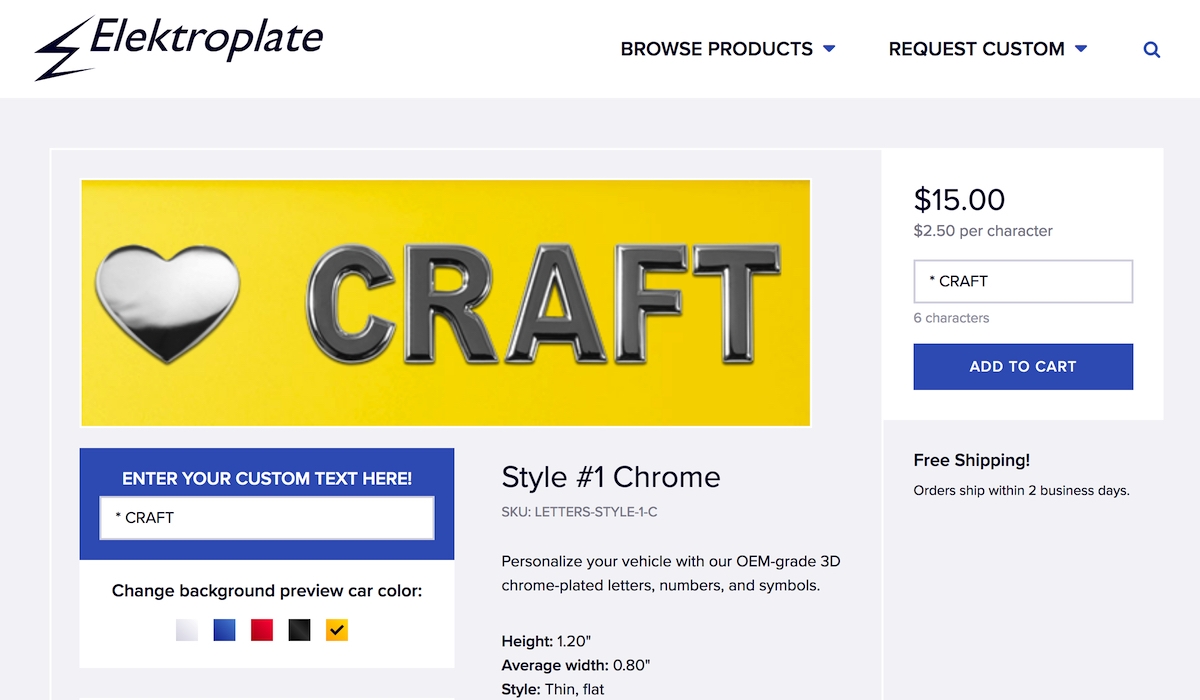The image size is (1200, 700).
Task: Open the search magnifier icon
Action: point(1152,49)
